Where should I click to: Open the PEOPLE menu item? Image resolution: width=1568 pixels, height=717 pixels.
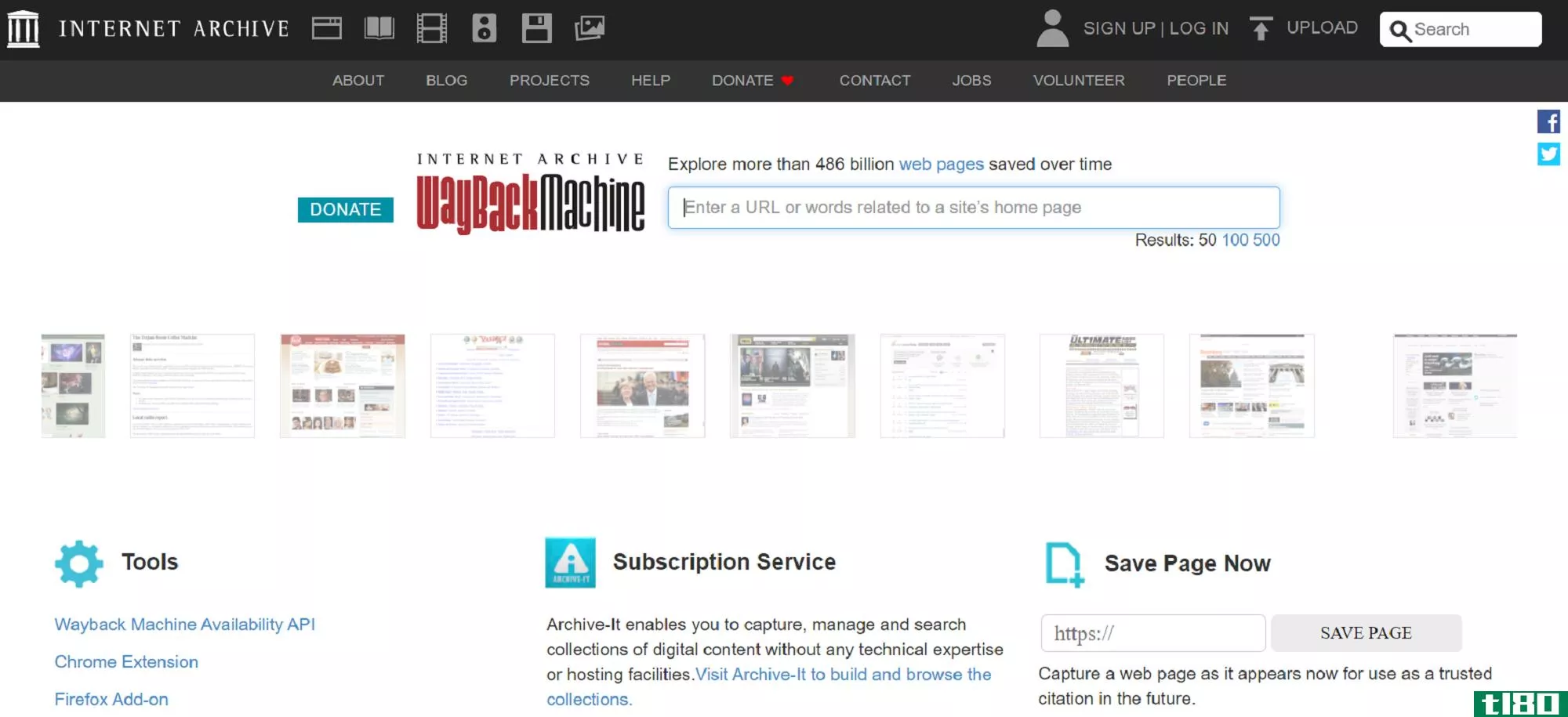1196,81
